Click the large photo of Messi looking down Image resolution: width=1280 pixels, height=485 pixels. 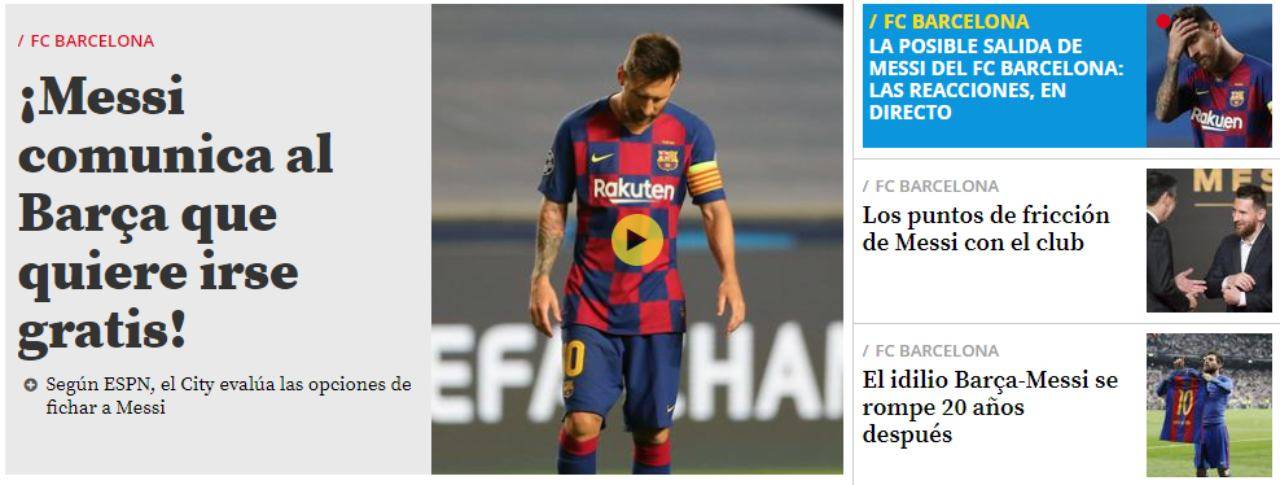(x=637, y=239)
